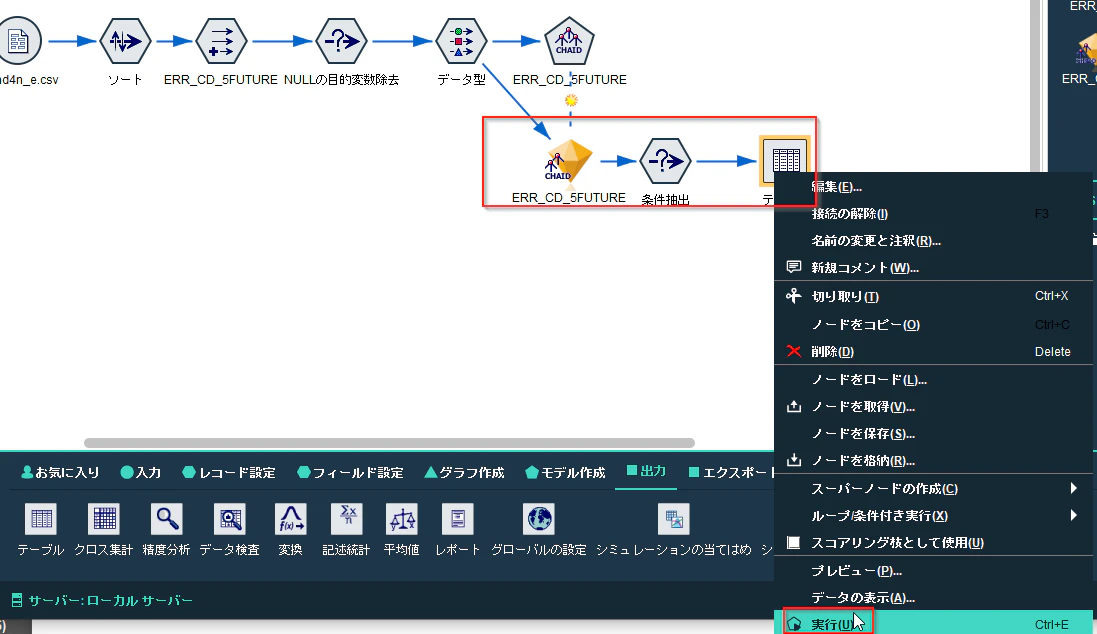
Task: Select the gold CHAID model nugget
Action: 569,162
